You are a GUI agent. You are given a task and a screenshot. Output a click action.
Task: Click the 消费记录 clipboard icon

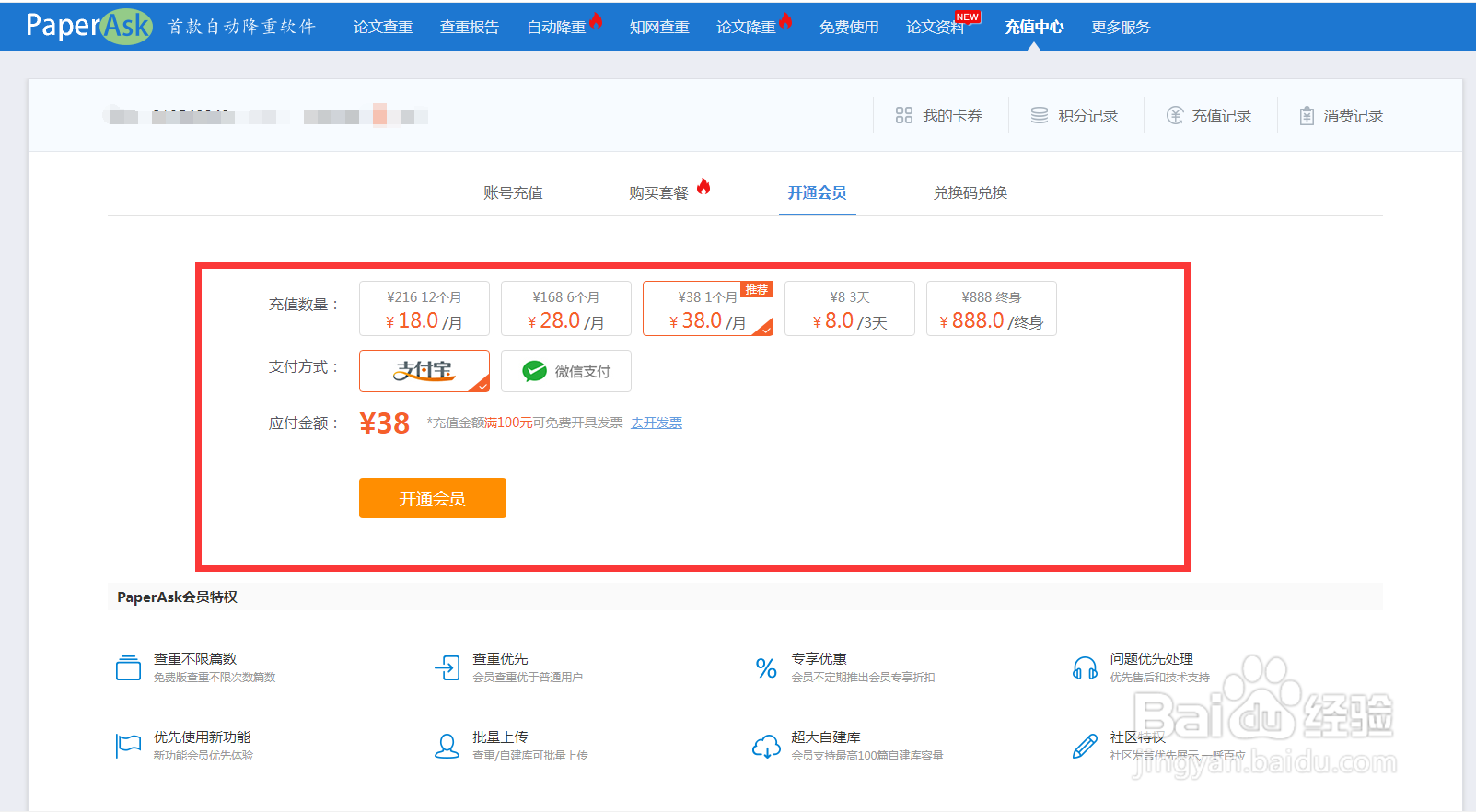coord(1307,115)
